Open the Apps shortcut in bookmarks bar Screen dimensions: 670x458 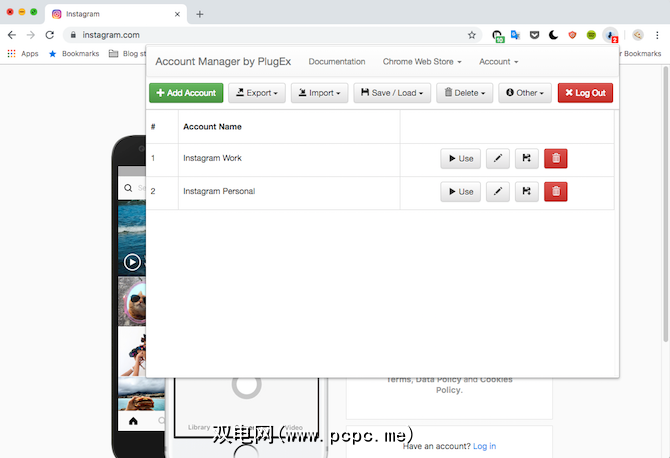pos(23,53)
